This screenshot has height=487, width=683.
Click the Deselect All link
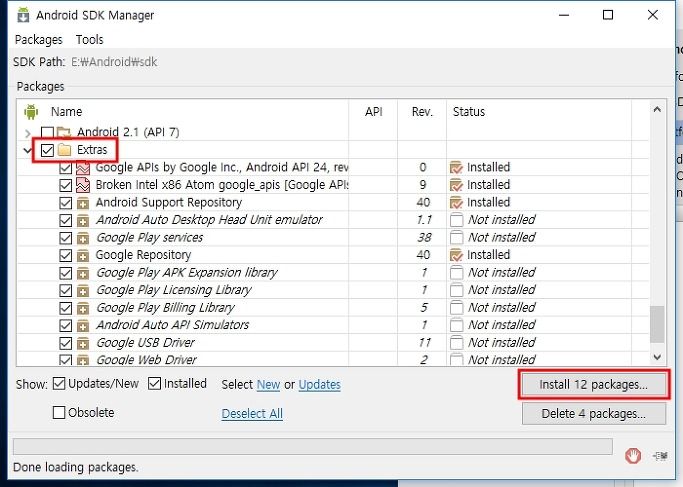[x=252, y=413]
